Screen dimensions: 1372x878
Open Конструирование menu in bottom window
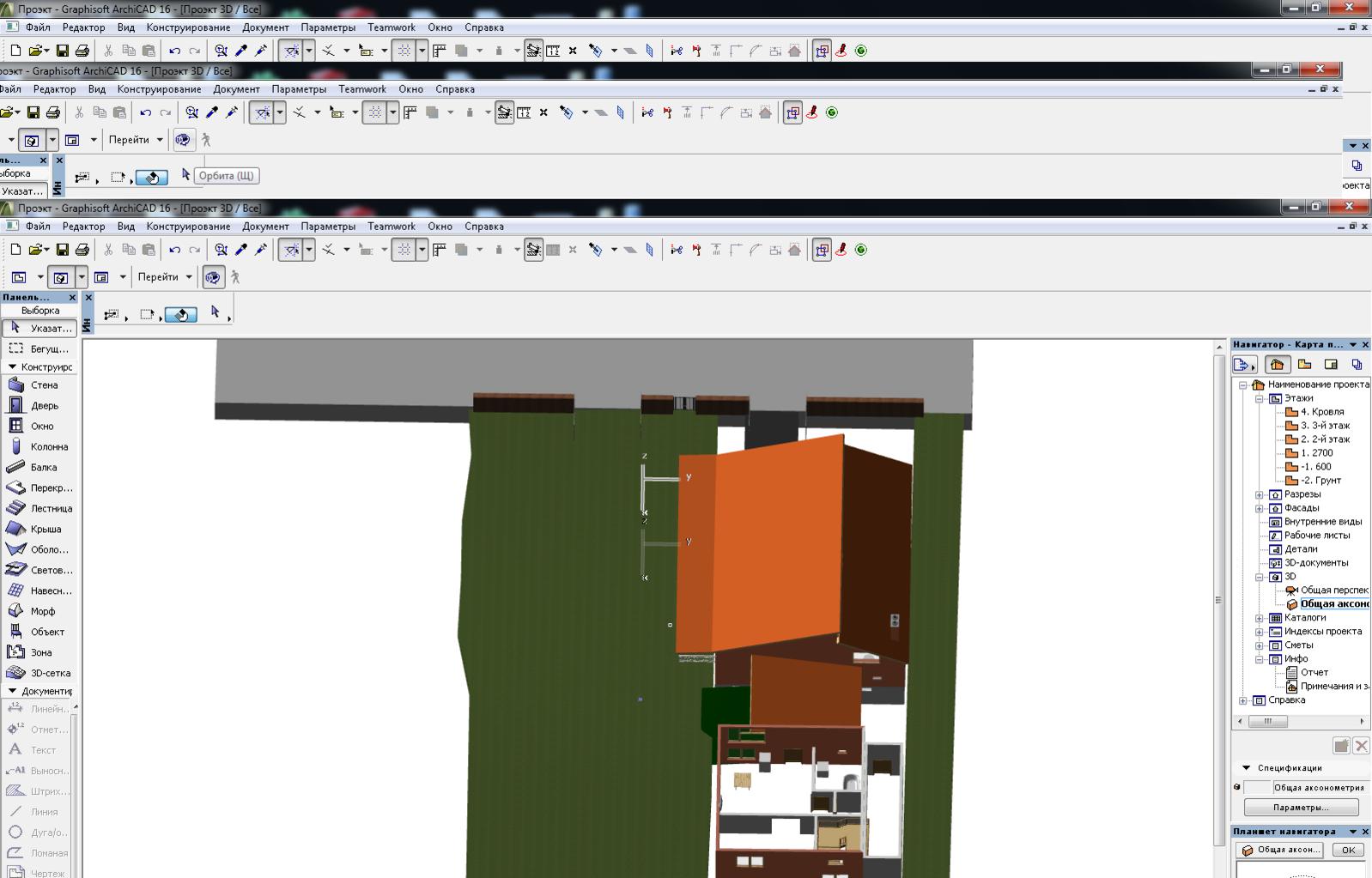point(188,227)
